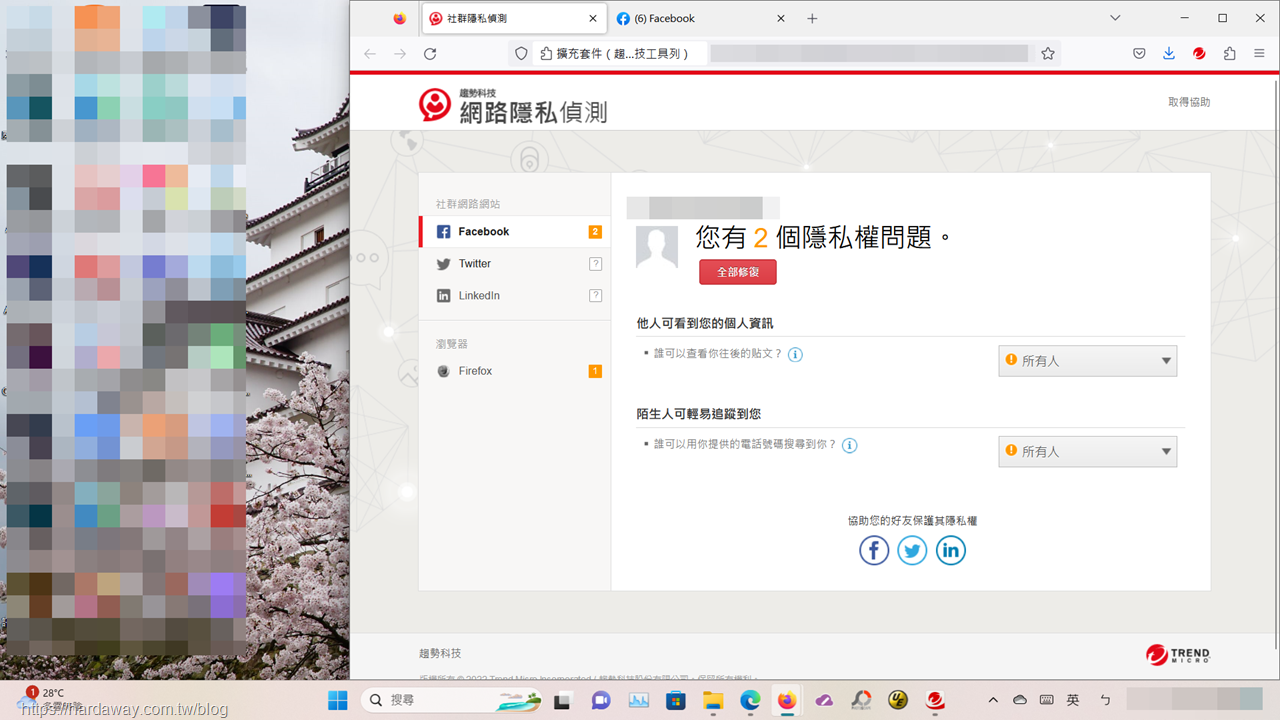Close the (6) Facebook tab
The image size is (1280, 720).
click(781, 18)
